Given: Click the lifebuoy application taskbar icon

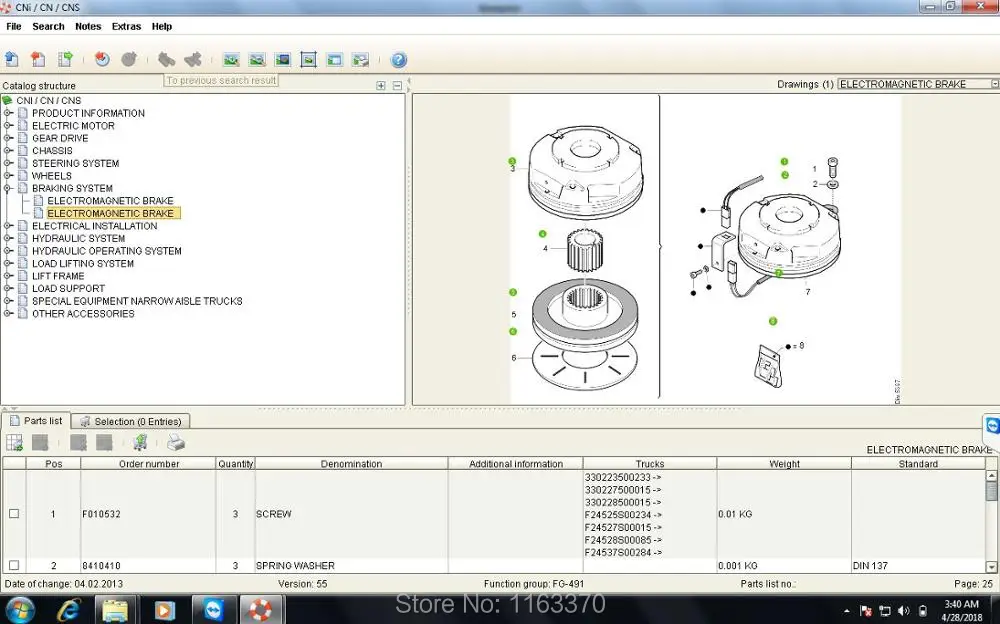Looking at the screenshot, I should click(x=260, y=611).
